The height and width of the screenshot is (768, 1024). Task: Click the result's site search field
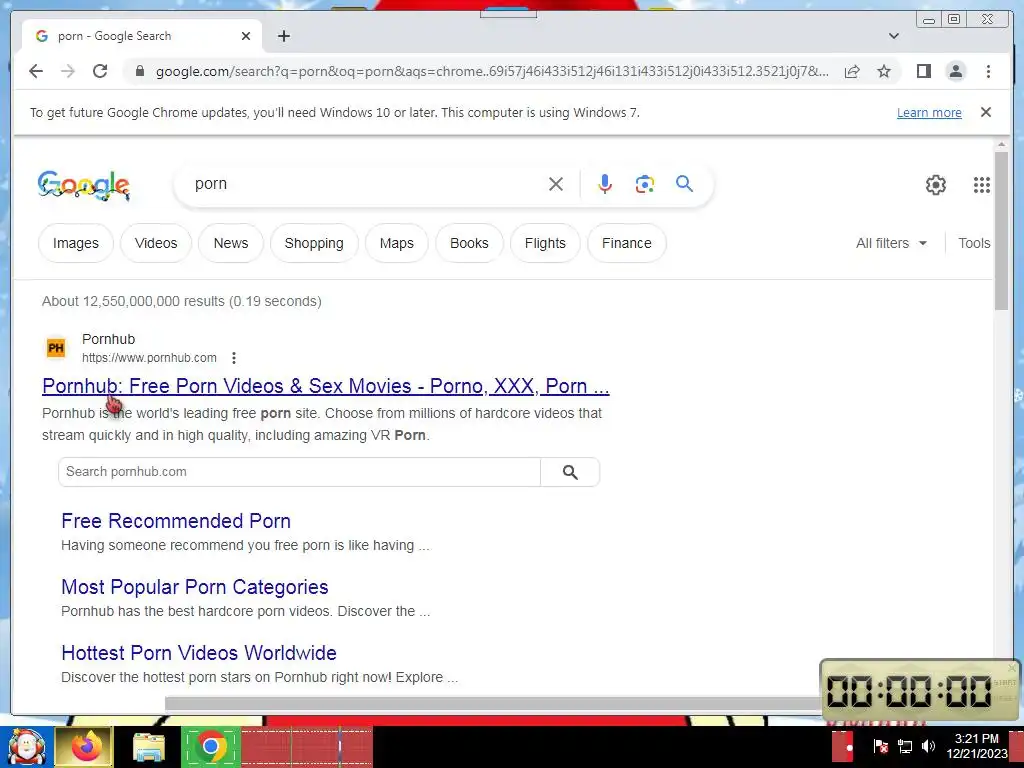[299, 472]
